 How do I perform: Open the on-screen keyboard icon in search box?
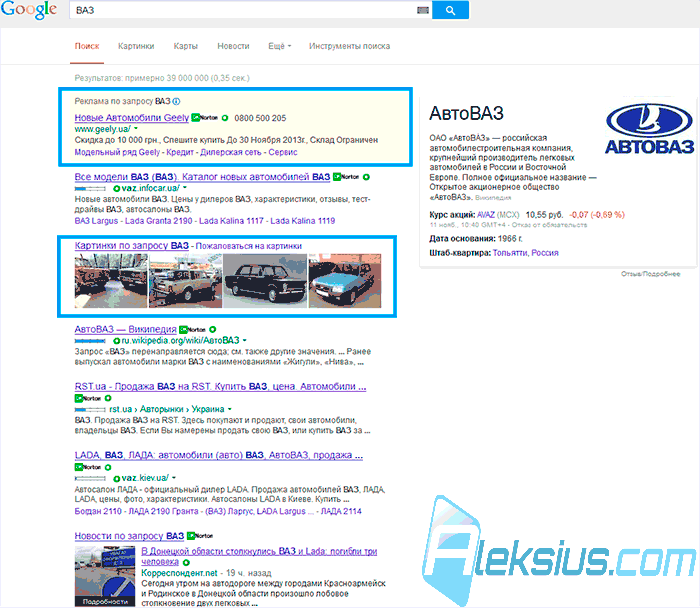pyautogui.click(x=423, y=10)
